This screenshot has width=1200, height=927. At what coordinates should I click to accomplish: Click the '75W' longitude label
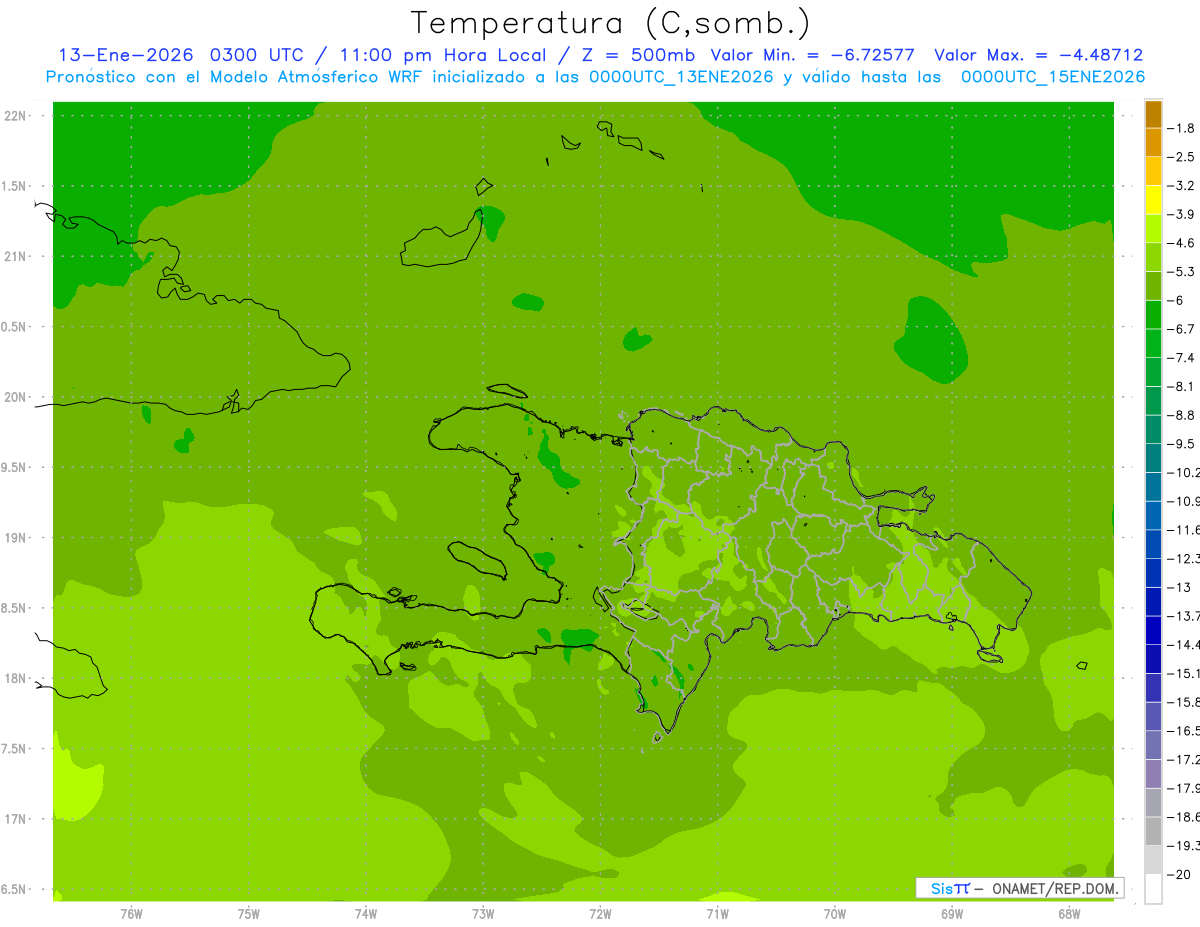pyautogui.click(x=249, y=913)
